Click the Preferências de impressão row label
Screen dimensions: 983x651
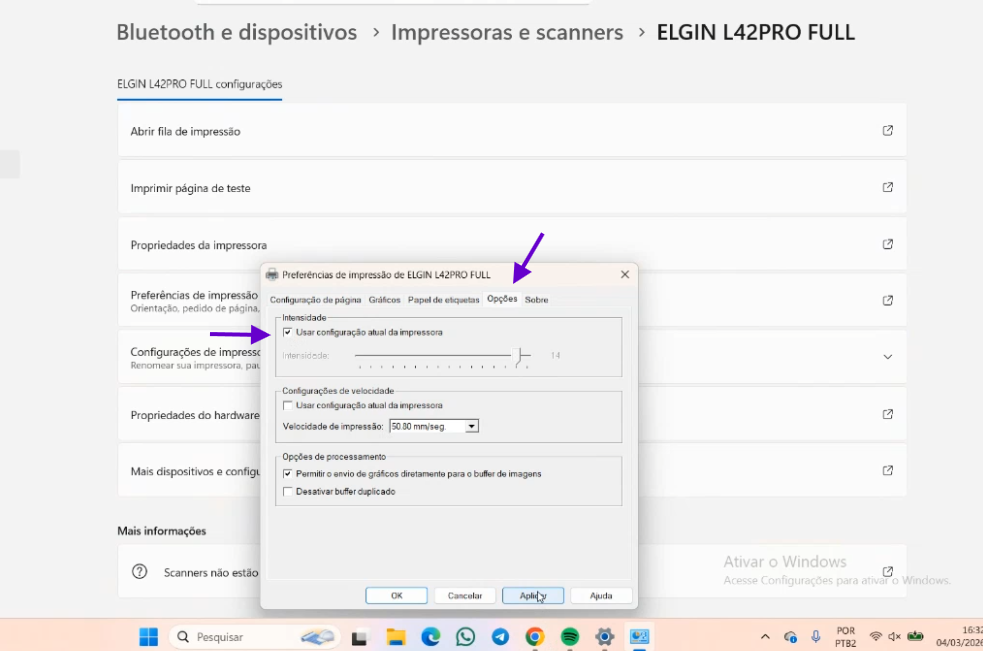click(x=194, y=295)
